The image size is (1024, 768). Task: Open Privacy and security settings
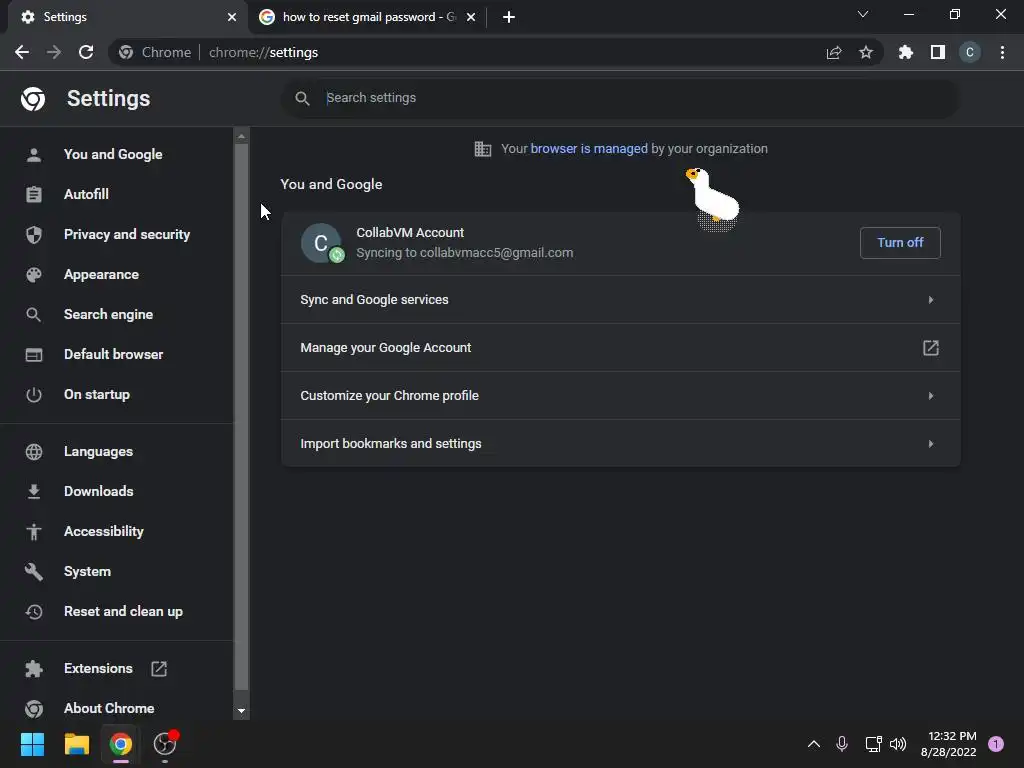127,234
